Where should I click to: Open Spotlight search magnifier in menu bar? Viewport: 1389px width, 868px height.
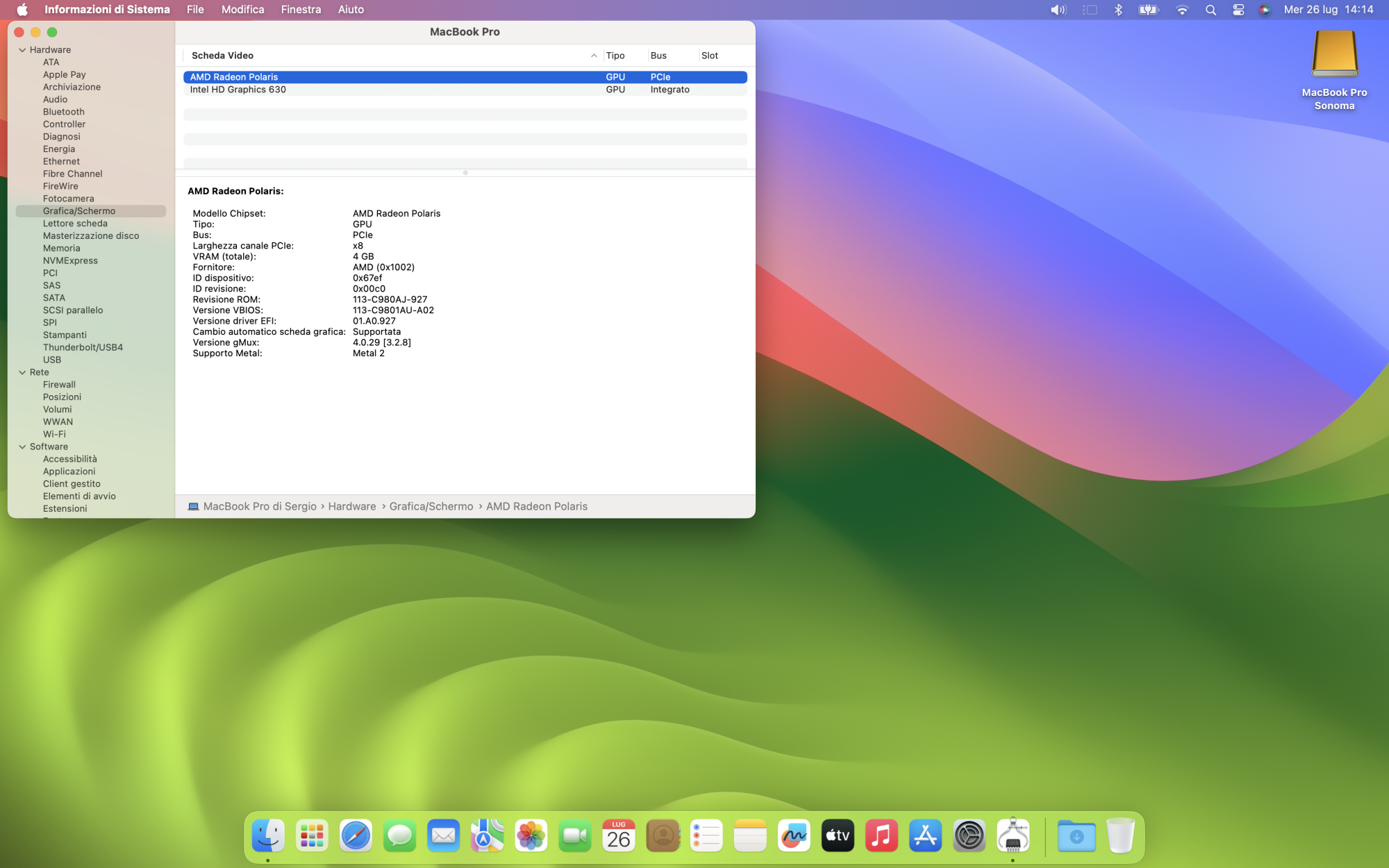click(1211, 10)
